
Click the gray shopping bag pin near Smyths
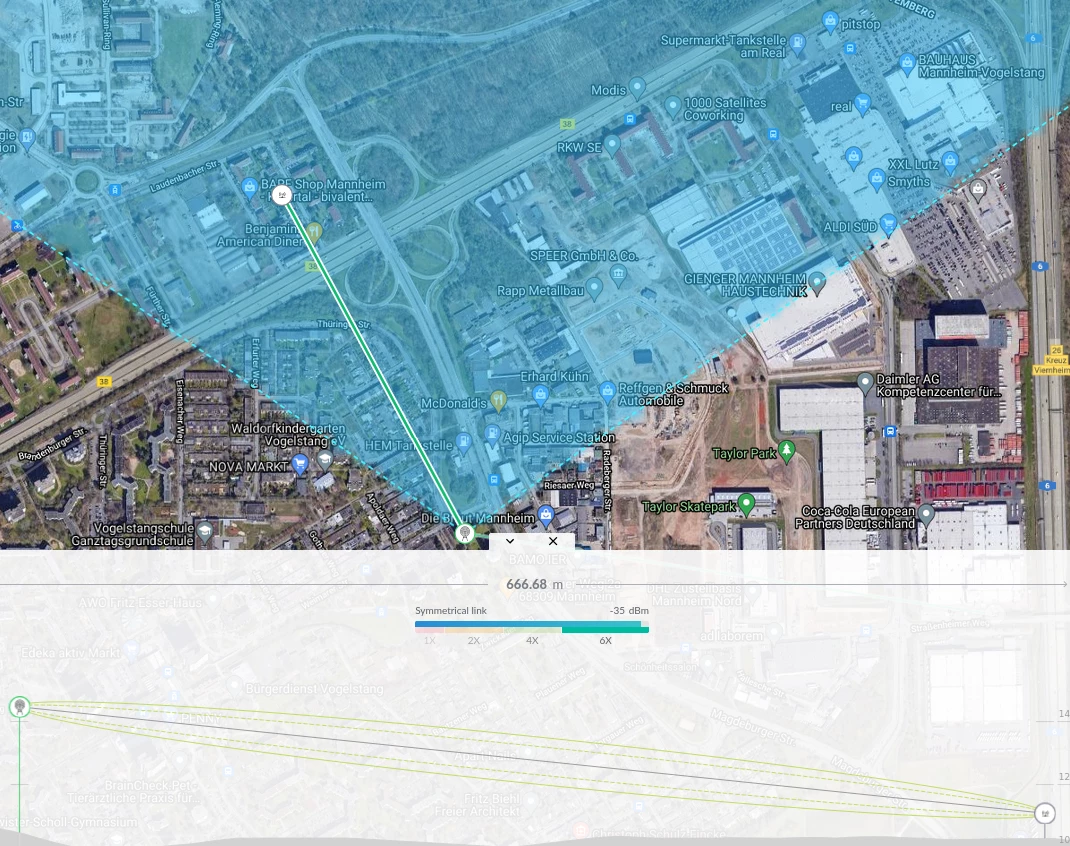pos(977,189)
